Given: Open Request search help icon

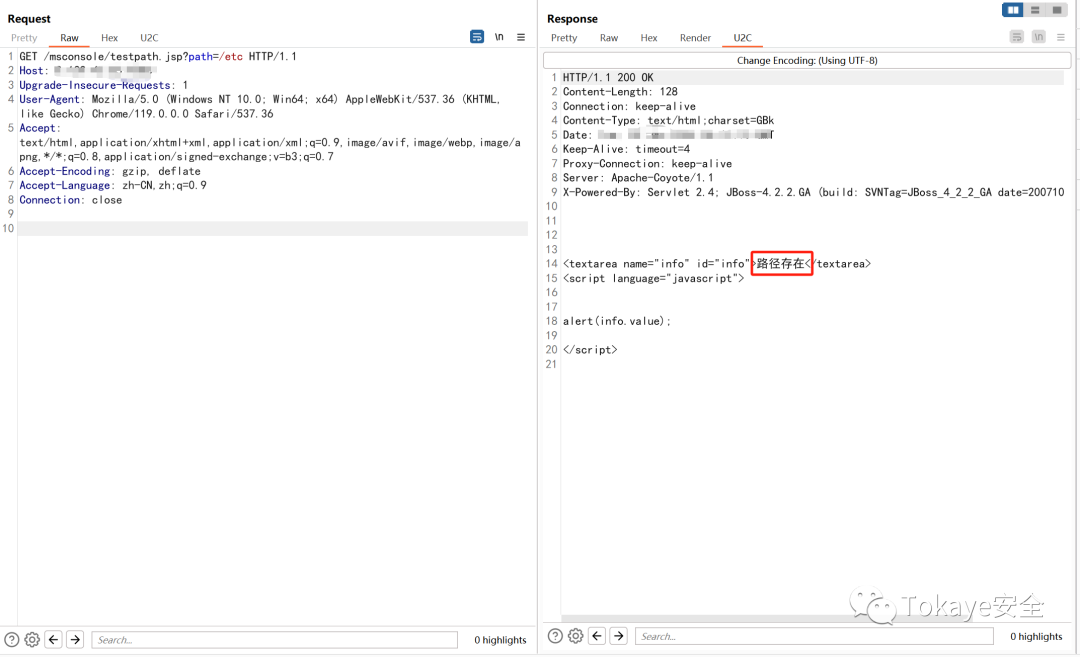Looking at the screenshot, I should pos(12,640).
